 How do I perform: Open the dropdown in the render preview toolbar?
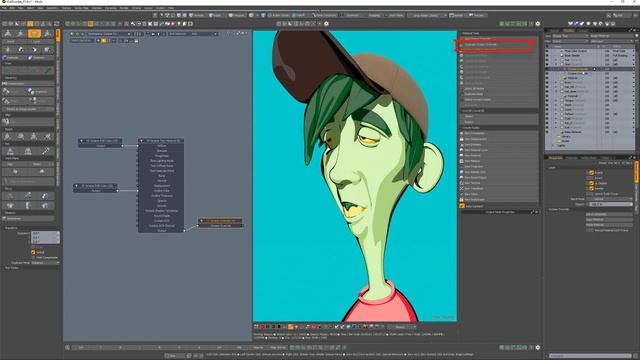pyautogui.click(x=402, y=327)
